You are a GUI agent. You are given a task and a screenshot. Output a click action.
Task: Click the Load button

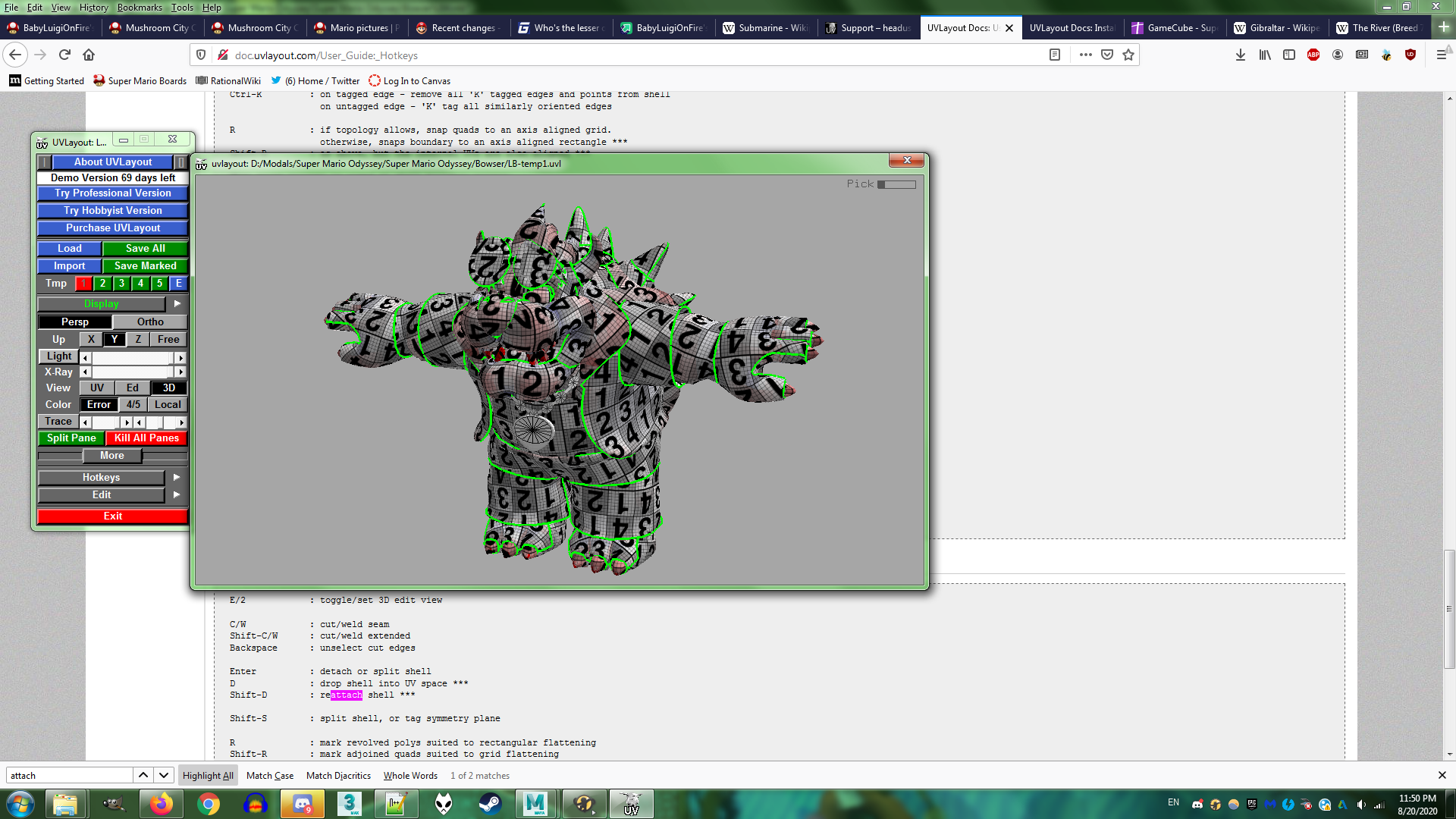70,249
